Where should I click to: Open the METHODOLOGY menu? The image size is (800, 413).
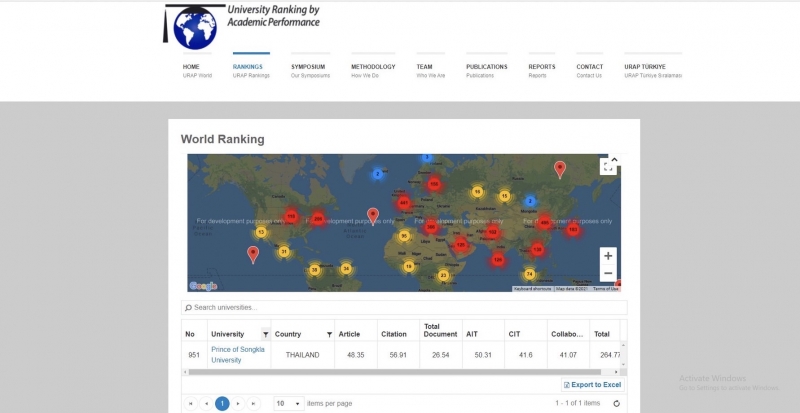click(373, 70)
